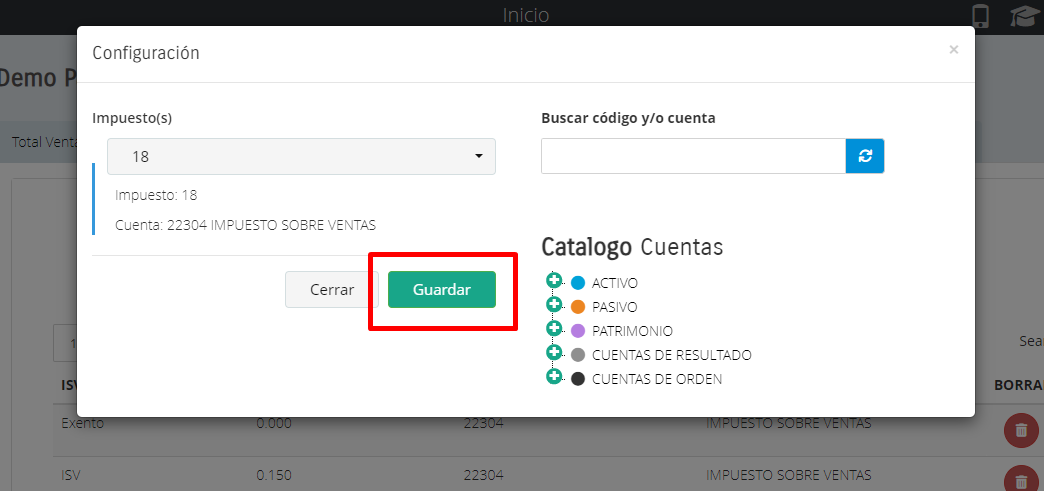Close the Configuración dialog with X
1044x491 pixels.
[953, 49]
